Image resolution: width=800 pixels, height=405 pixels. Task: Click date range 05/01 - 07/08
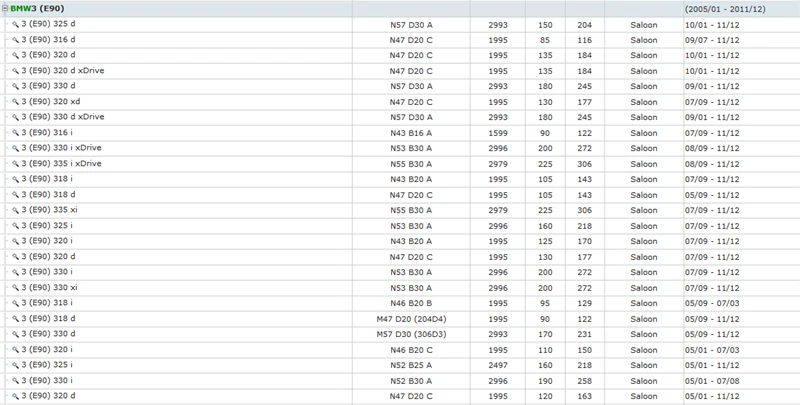click(712, 381)
